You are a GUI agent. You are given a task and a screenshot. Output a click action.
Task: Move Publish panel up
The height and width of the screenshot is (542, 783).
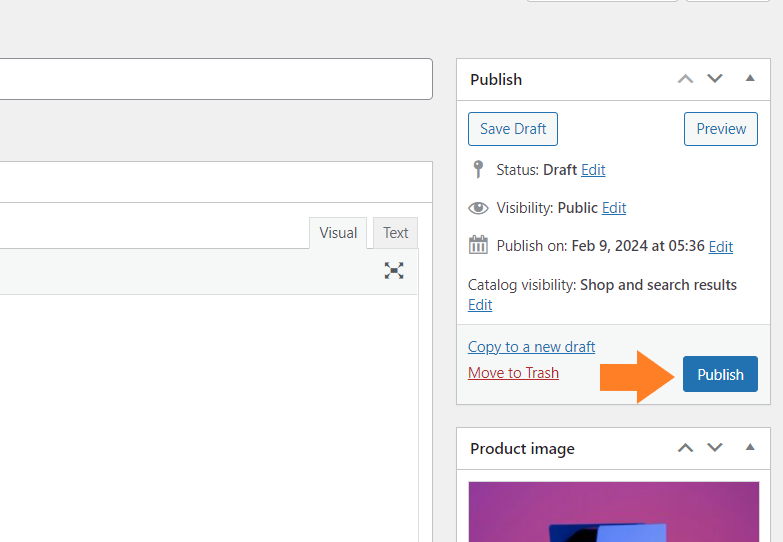[x=685, y=79]
